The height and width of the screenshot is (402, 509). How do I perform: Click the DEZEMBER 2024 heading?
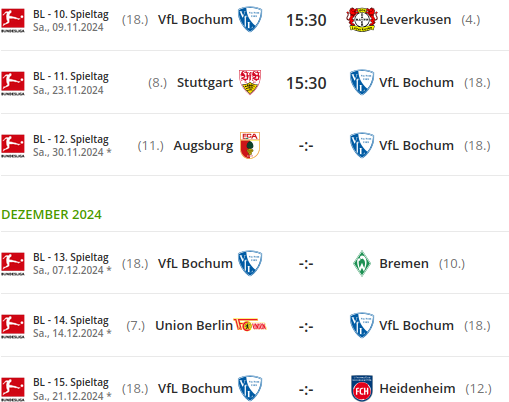point(51,214)
